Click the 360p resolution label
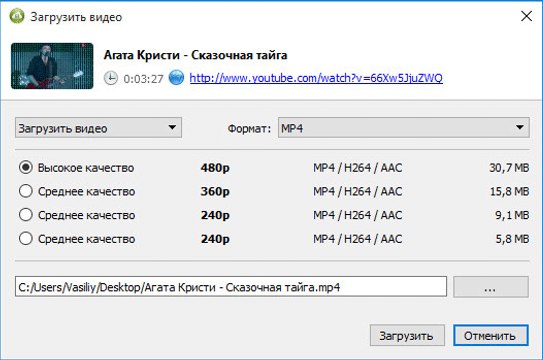Screen dimensions: 543x360 [x=215, y=192]
